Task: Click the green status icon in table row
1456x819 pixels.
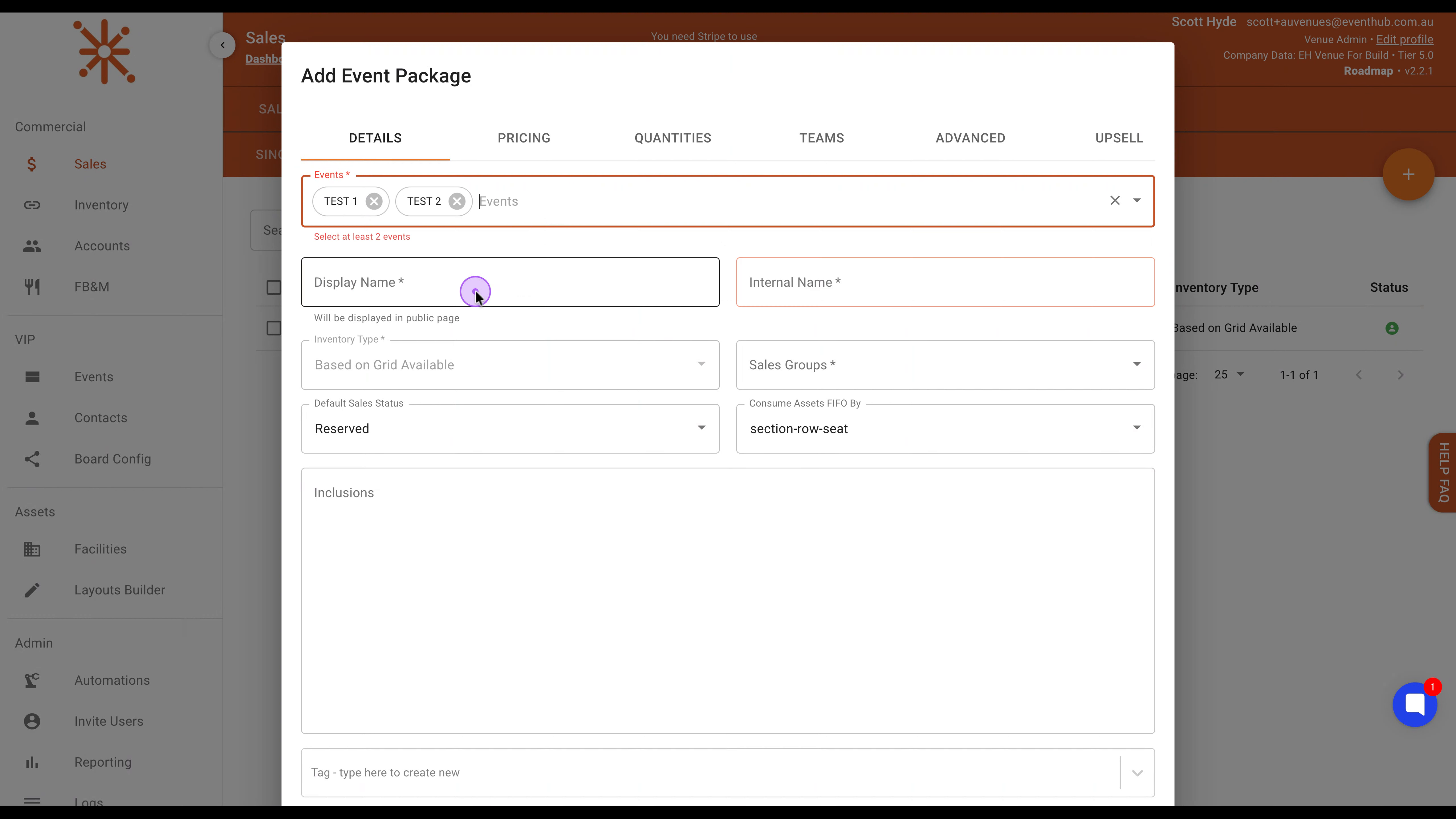Action: (1391, 328)
